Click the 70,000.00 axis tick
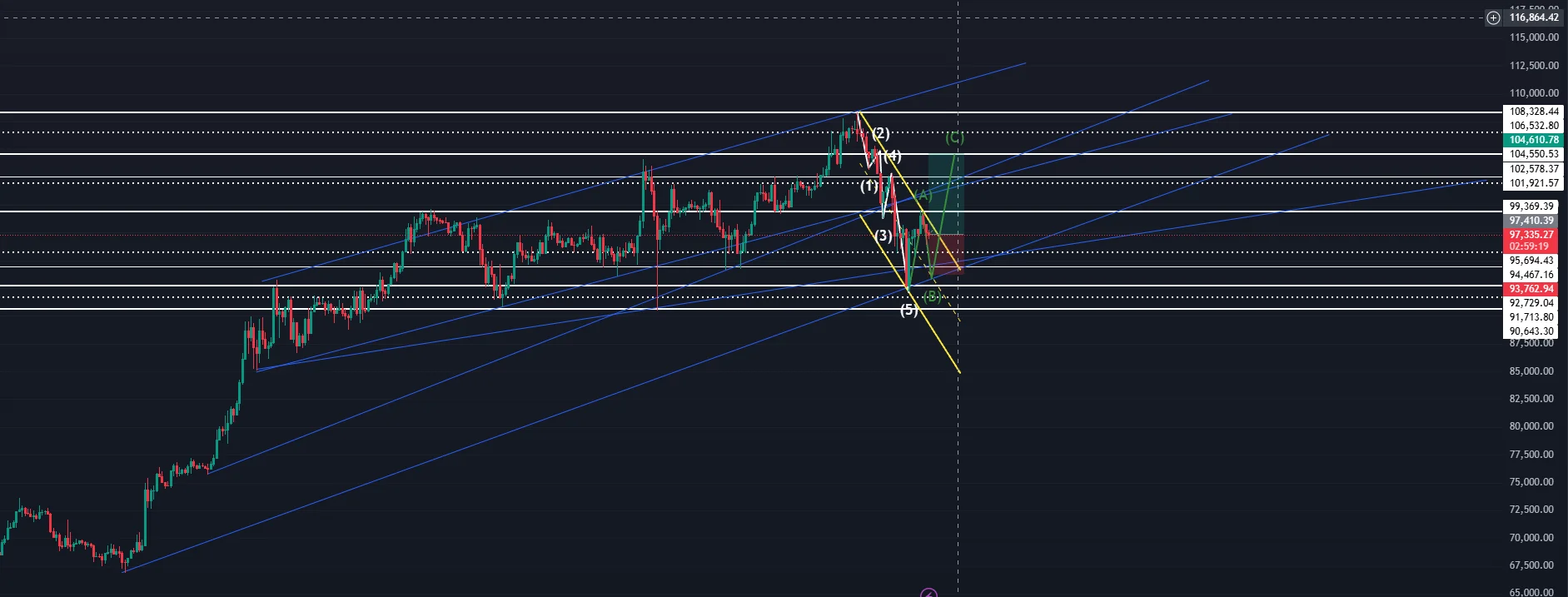Viewport: 1568px width, 597px height. 1531,538
